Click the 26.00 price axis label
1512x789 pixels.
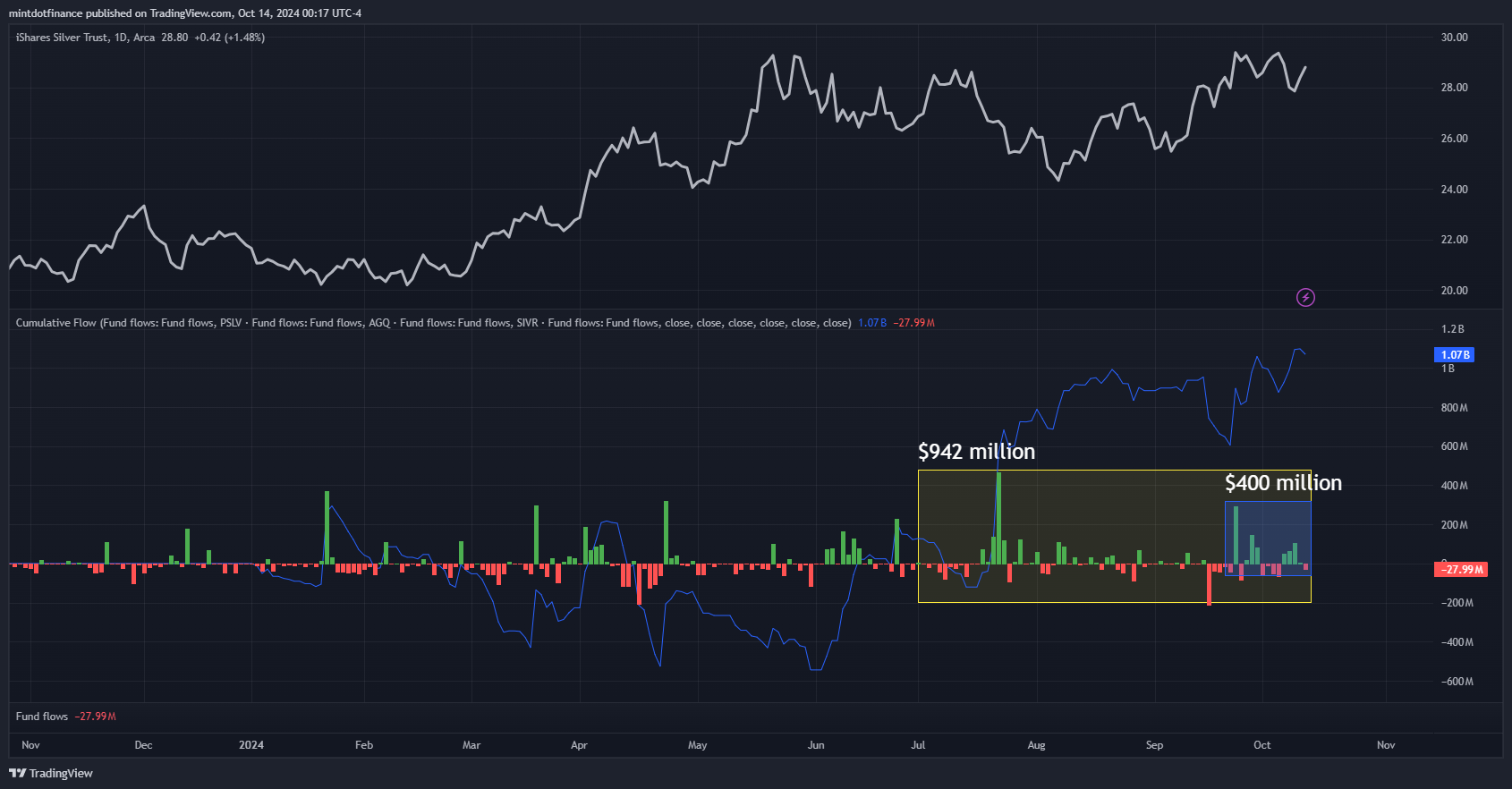[1454, 139]
